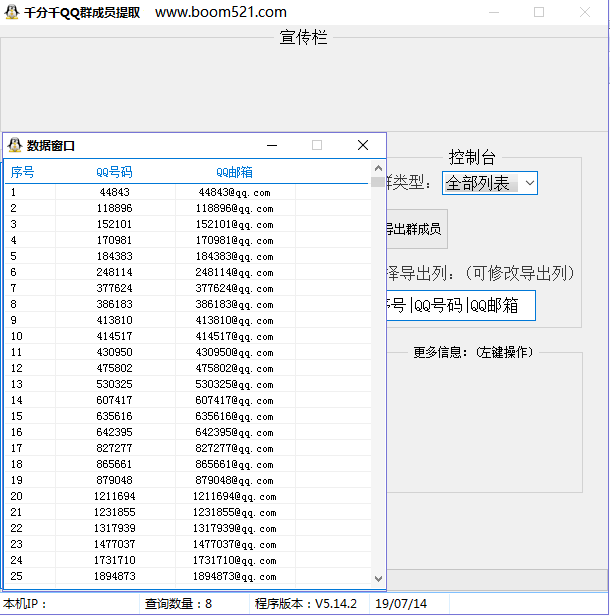Click the 程序版本：V5.14.2 status entry

tap(306, 604)
